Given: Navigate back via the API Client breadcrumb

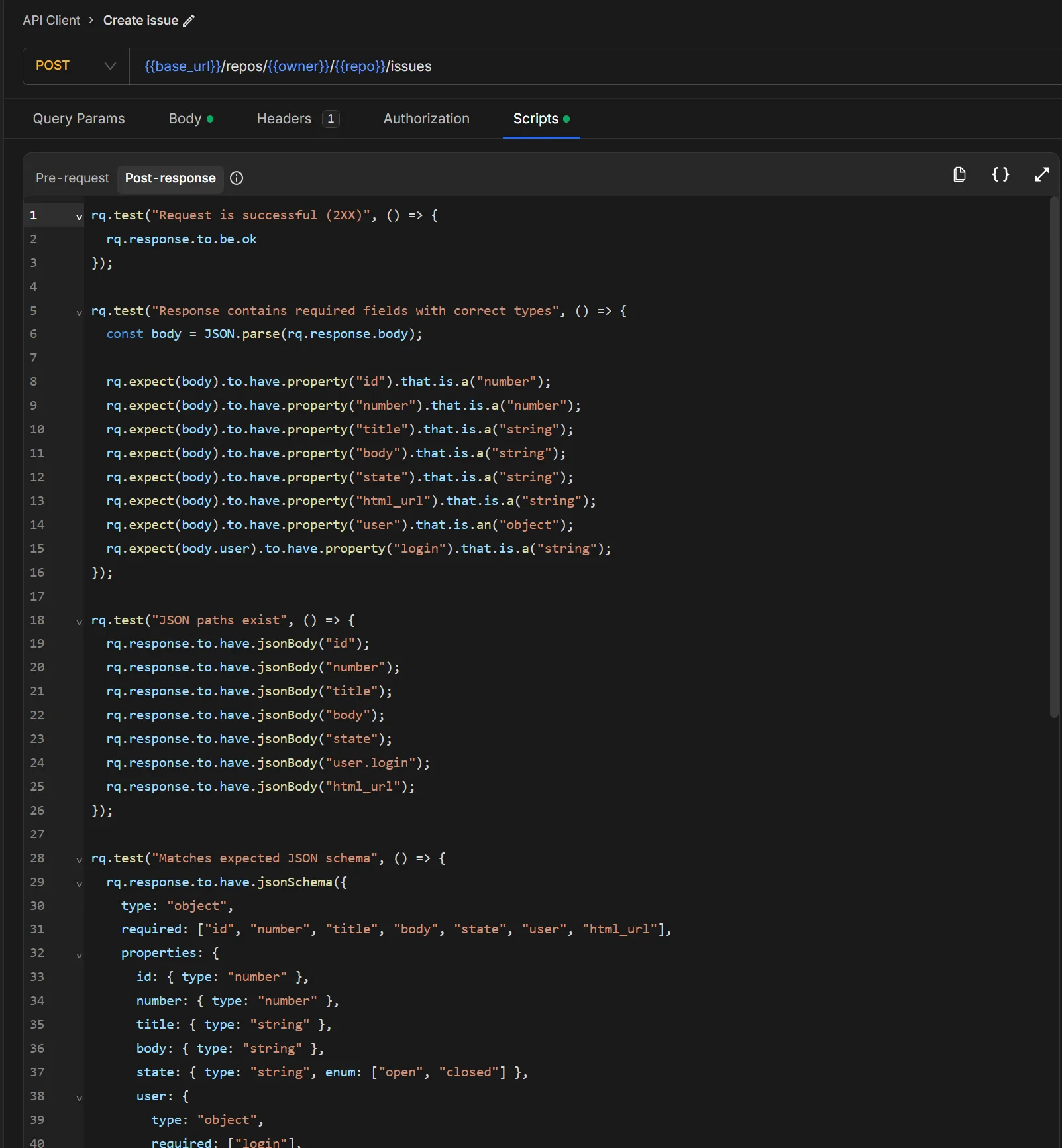Looking at the screenshot, I should (x=51, y=20).
